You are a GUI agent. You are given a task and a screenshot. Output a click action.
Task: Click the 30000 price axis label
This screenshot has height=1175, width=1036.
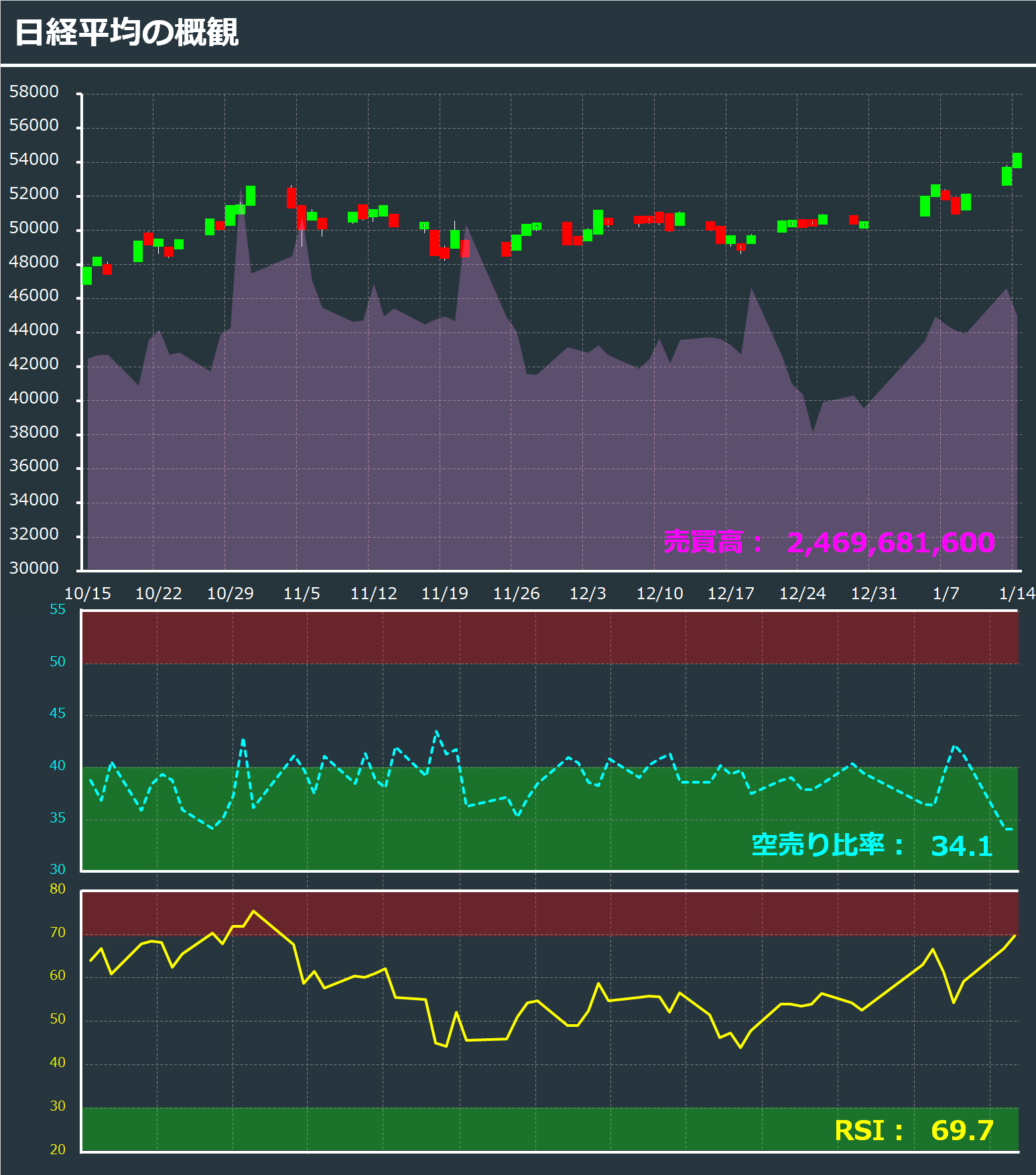pyautogui.click(x=34, y=568)
